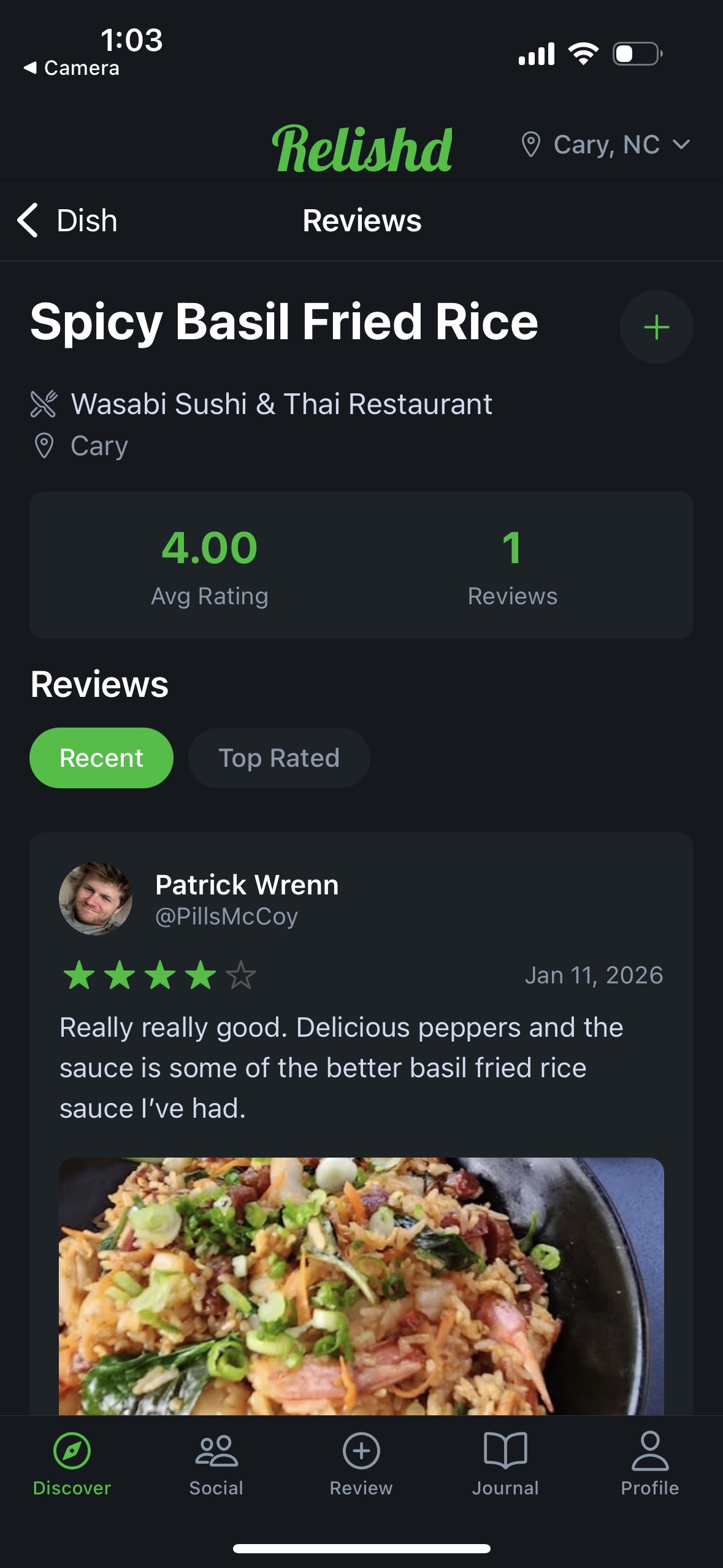The width and height of the screenshot is (723, 1568).
Task: Collapse the Dish view via back arrow
Action: pyautogui.click(x=27, y=220)
